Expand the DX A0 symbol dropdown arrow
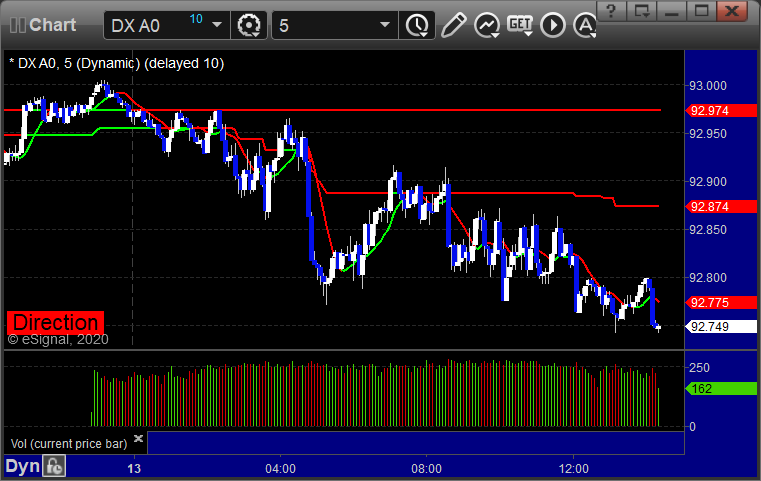The width and height of the screenshot is (761, 481). tap(217, 25)
